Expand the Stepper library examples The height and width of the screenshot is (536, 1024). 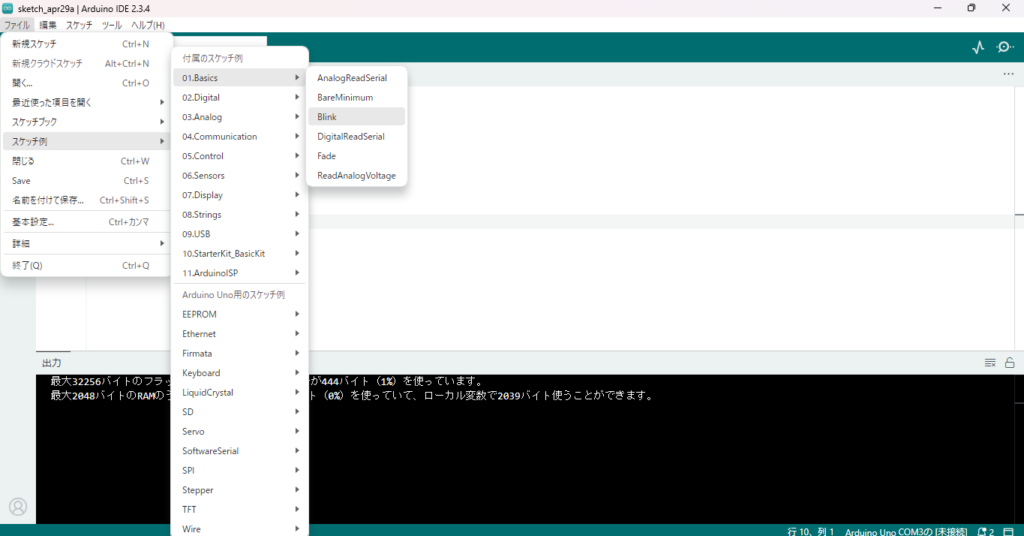(240, 490)
